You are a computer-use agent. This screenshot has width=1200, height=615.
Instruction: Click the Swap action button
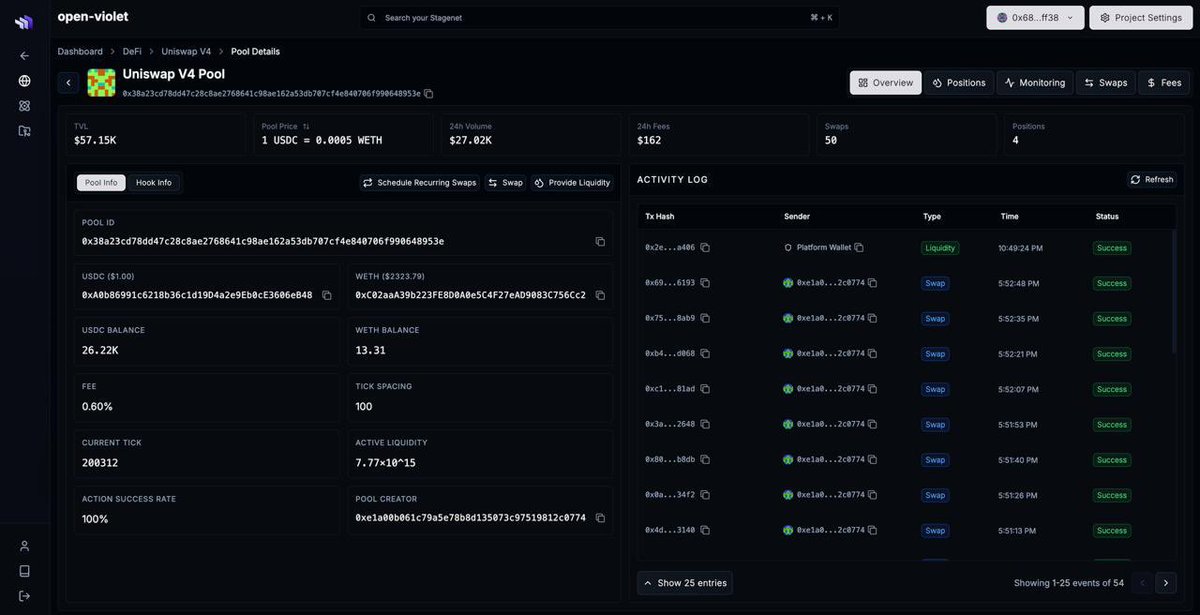(506, 183)
